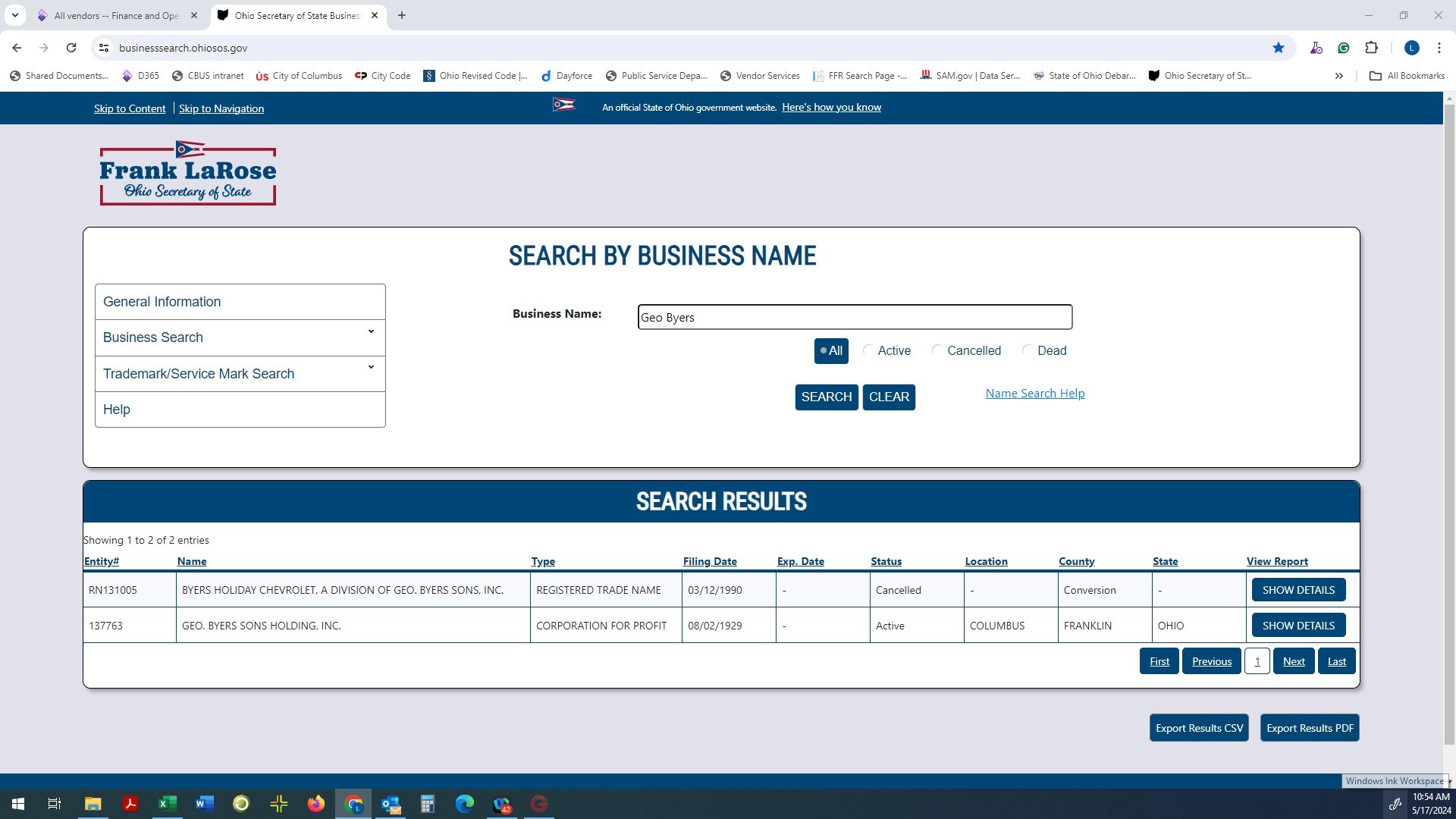The image size is (1456, 819).
Task: Open the Calculator taskbar icon
Action: (428, 804)
